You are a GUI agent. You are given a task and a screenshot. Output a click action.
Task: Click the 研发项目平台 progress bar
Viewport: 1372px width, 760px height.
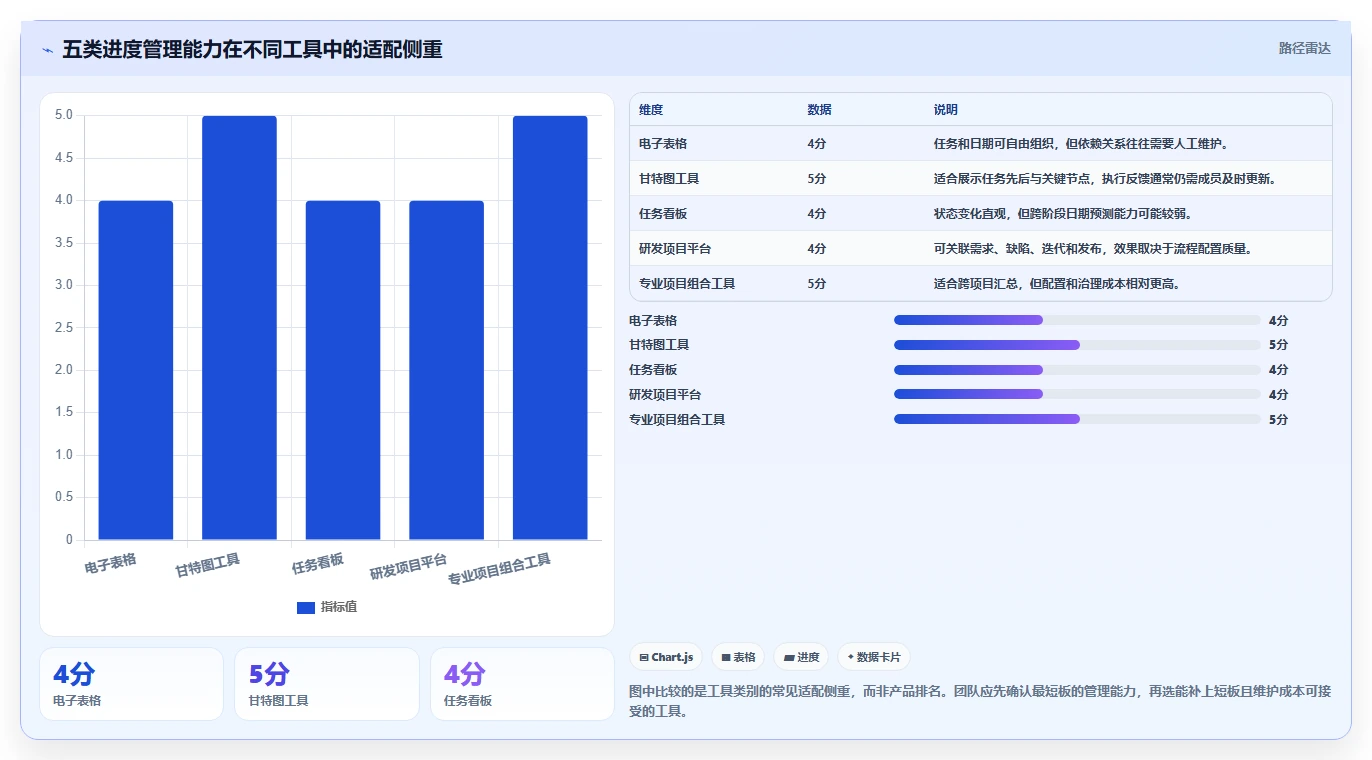[x=1077, y=394]
